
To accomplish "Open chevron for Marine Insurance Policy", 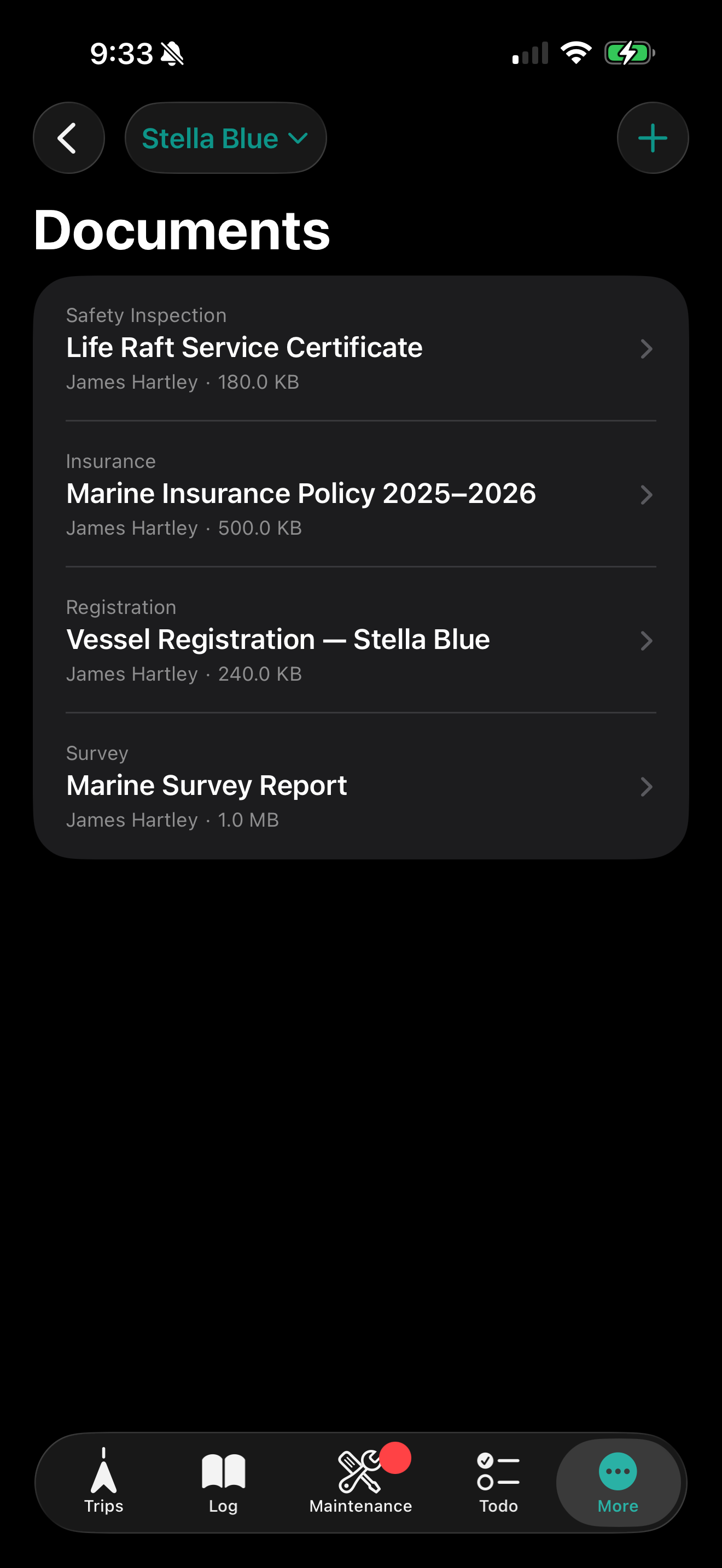I will [x=647, y=495].
